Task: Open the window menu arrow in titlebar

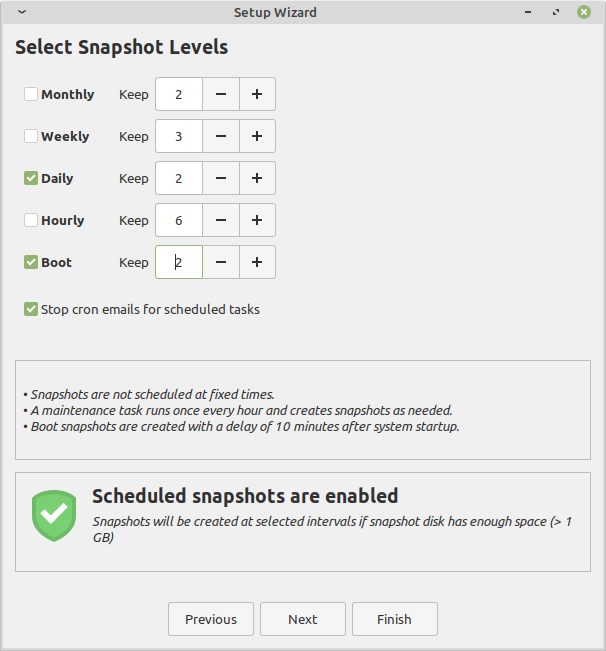Action: tap(22, 12)
